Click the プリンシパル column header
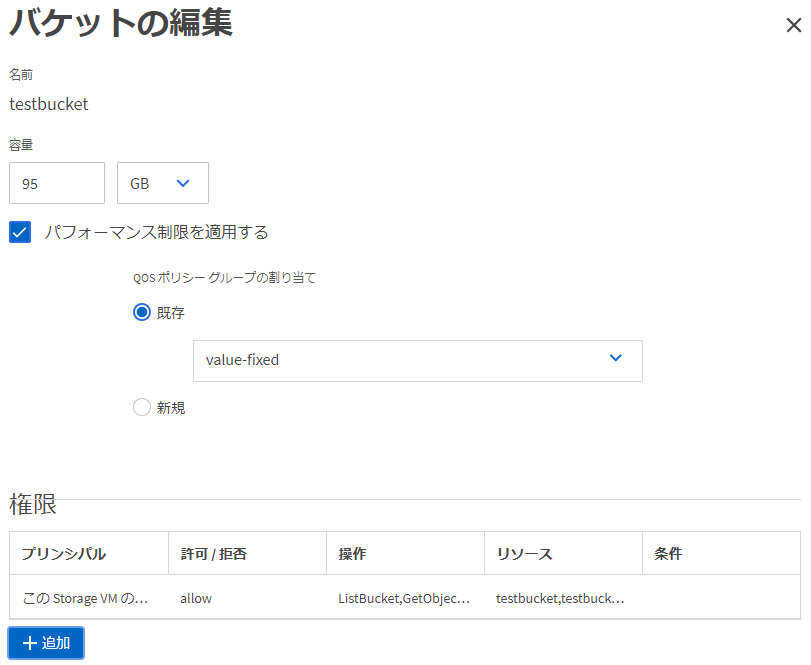The image size is (811, 665). 89,553
